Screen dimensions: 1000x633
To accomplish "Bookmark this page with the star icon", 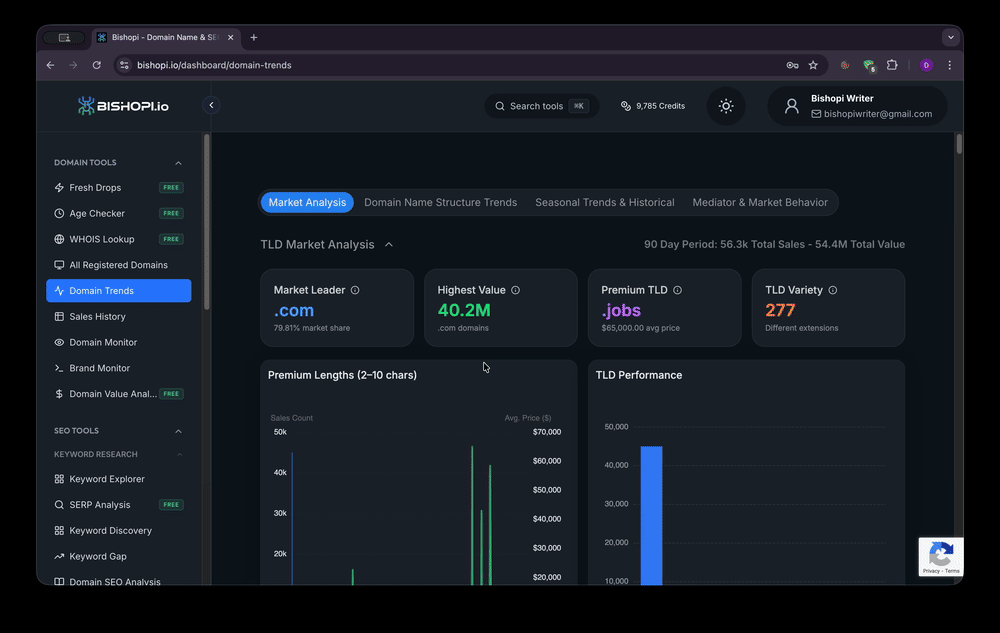I will pos(813,65).
